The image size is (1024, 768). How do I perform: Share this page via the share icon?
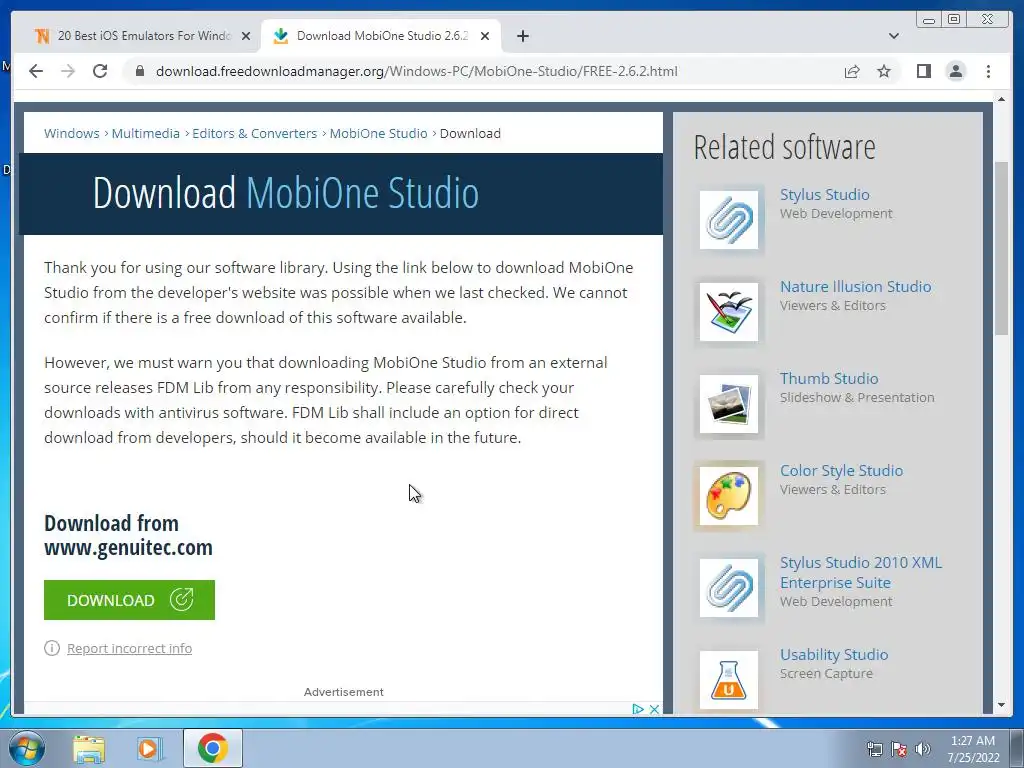point(852,71)
